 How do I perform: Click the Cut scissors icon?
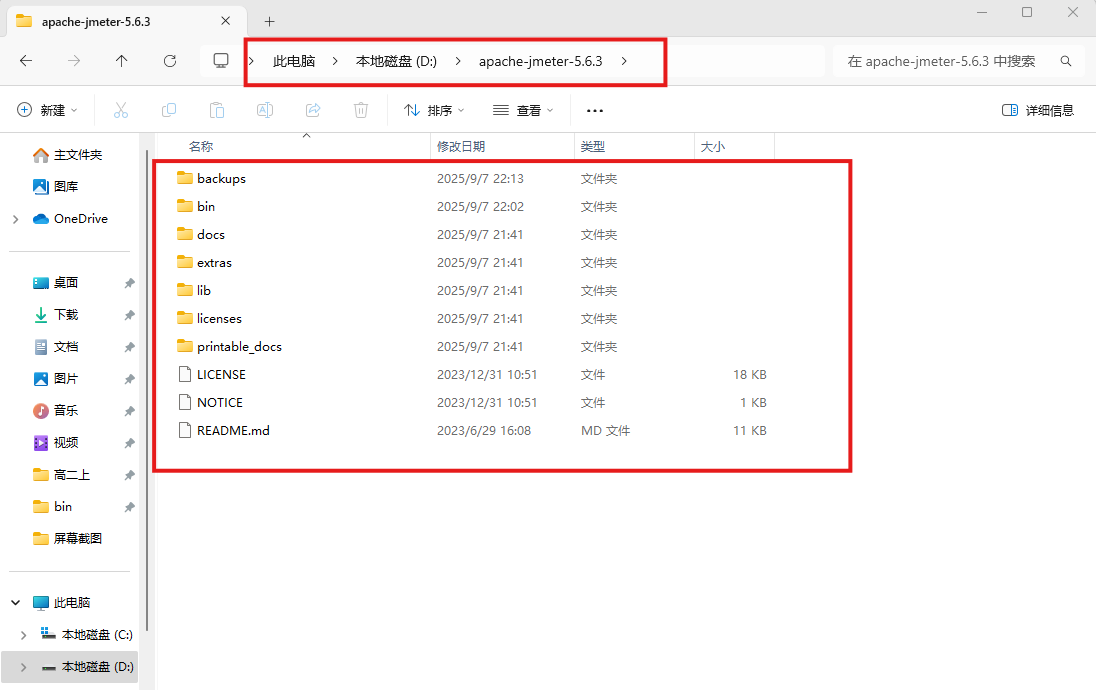(121, 110)
